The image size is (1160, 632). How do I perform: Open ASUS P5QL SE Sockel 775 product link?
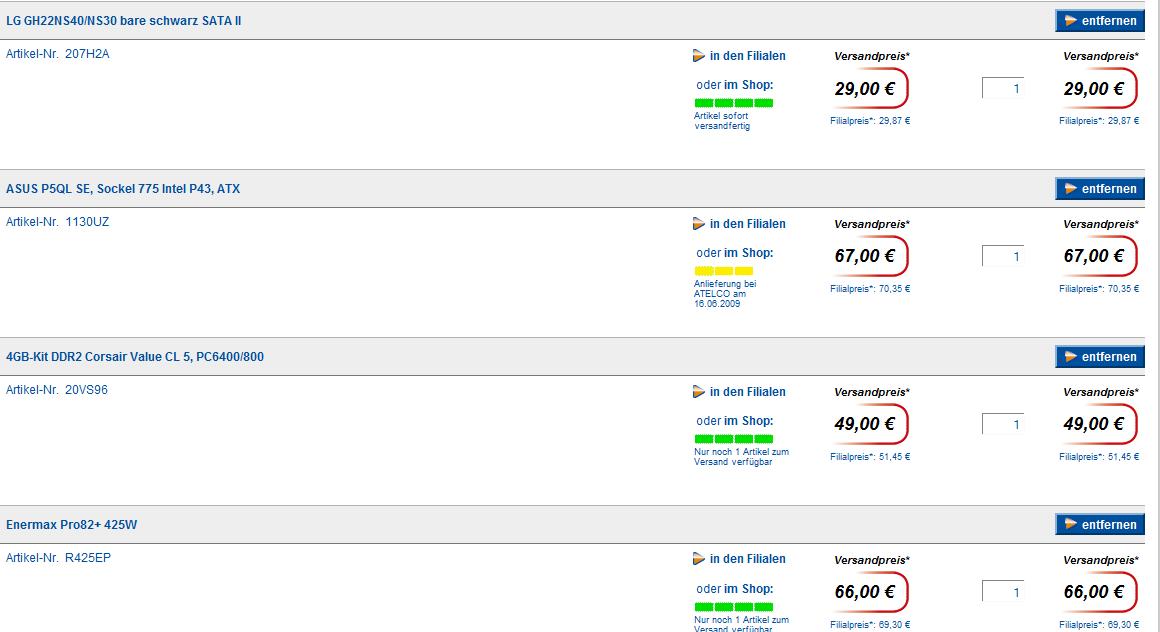(123, 189)
